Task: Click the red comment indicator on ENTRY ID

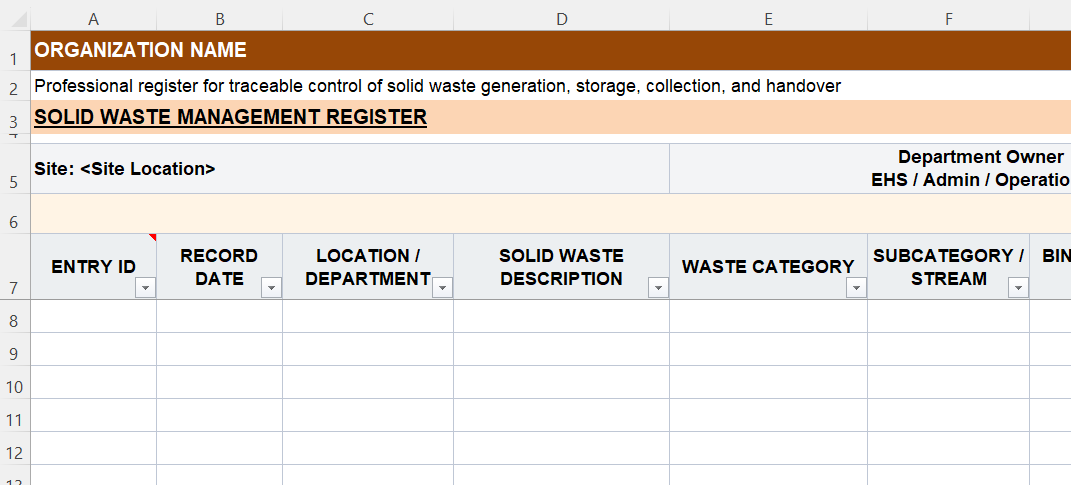Action: 153,238
